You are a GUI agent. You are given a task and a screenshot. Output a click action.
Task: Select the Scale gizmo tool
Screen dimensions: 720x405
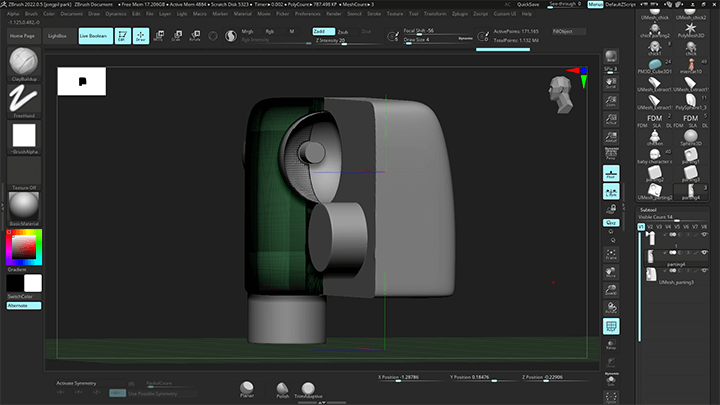tap(177, 36)
